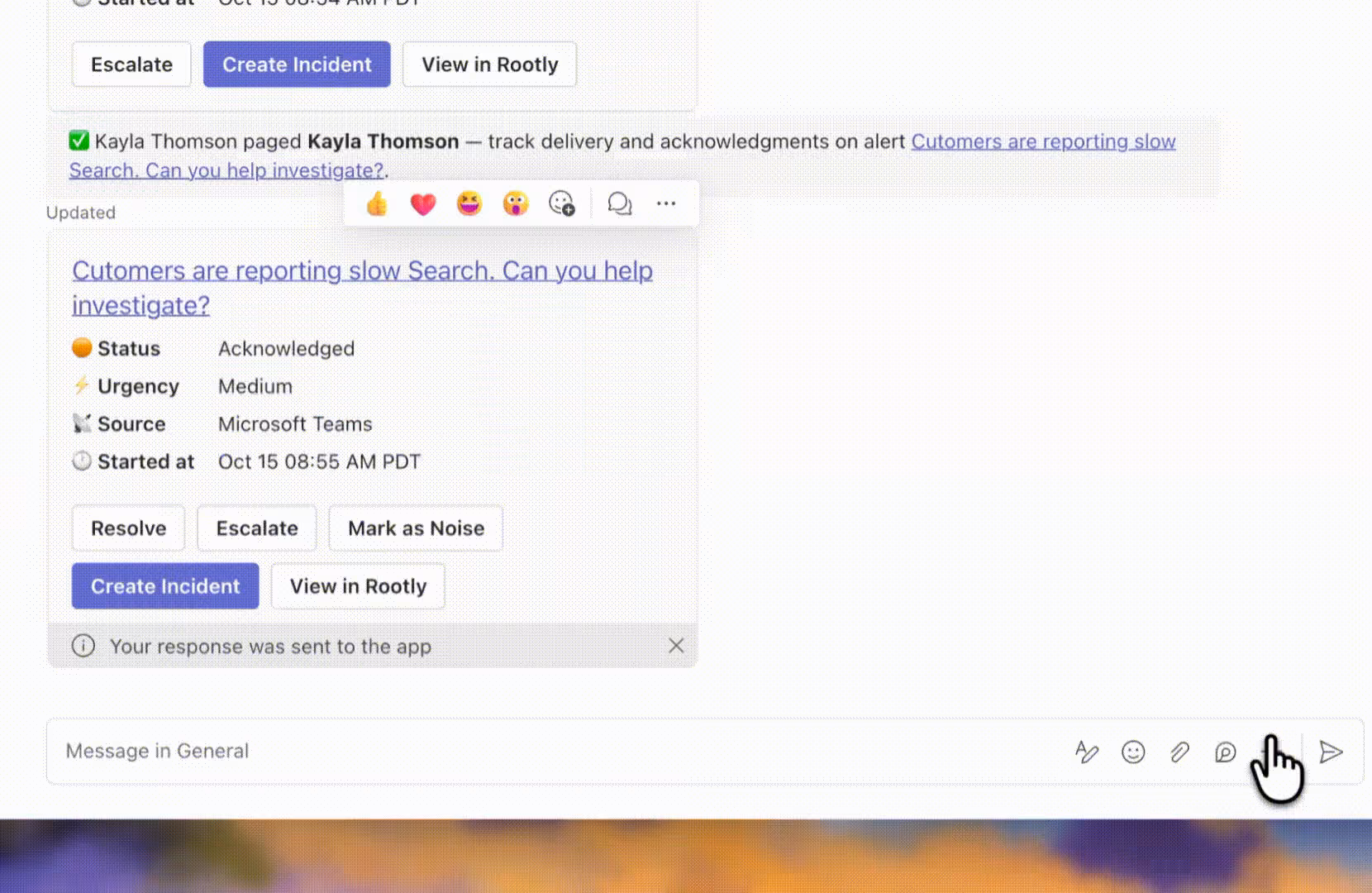
Task: Open alert link in paged message text
Action: 1043,141
